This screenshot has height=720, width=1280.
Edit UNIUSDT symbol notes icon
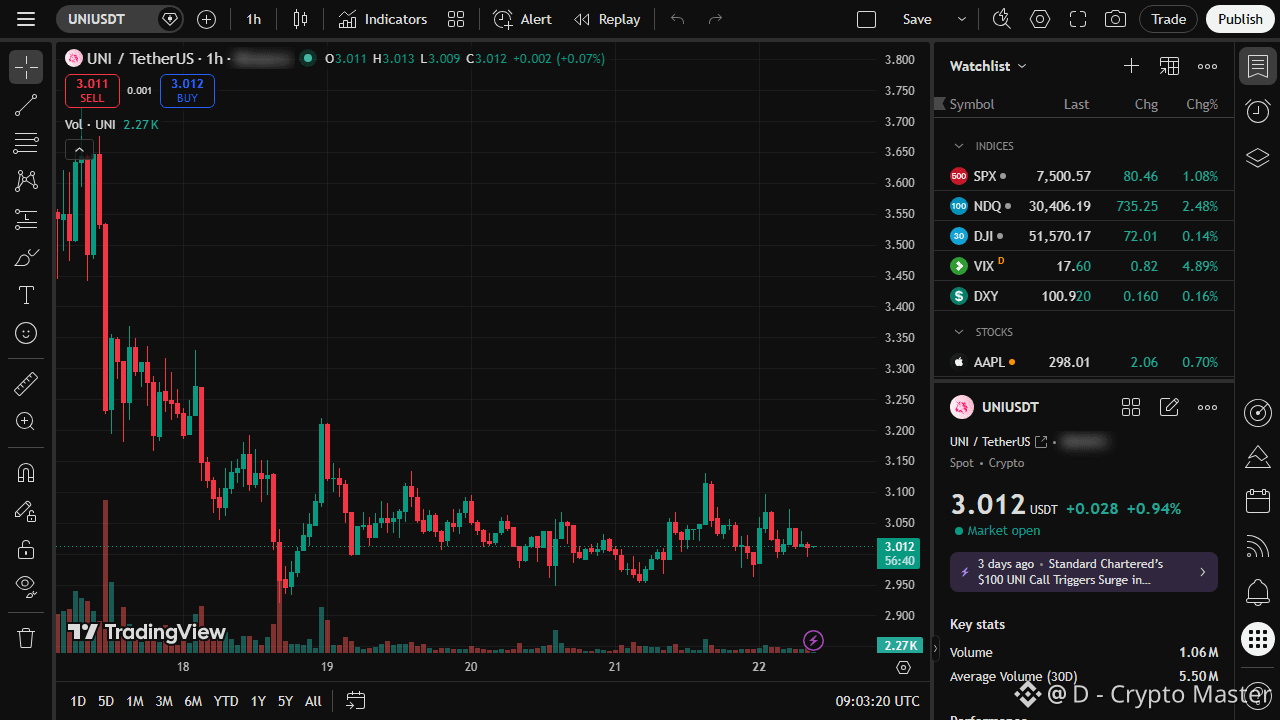click(1169, 407)
